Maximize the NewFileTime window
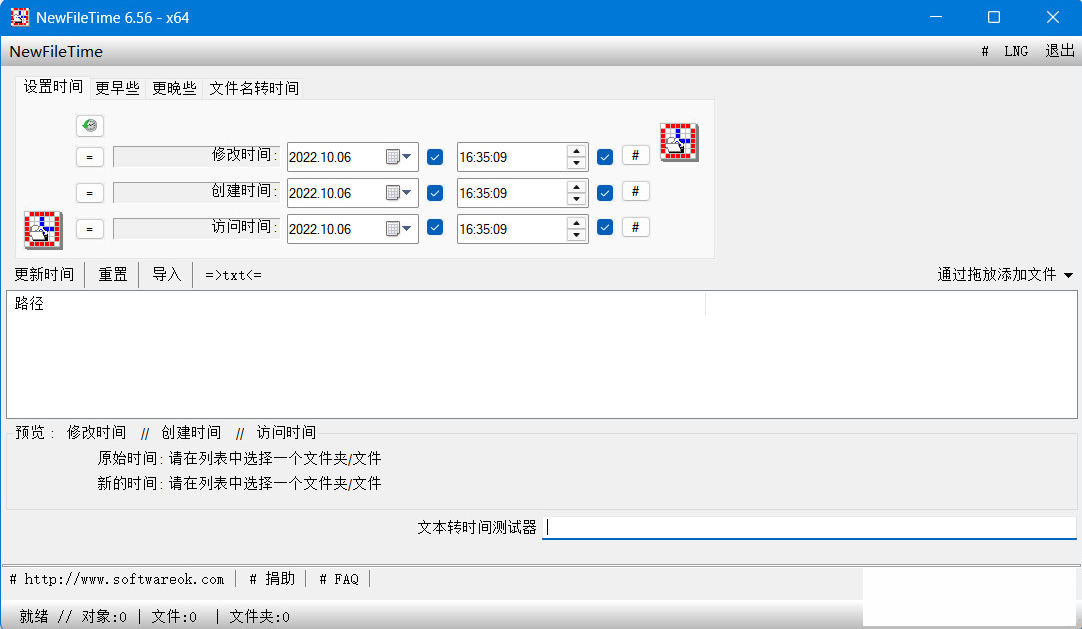Image resolution: width=1082 pixels, height=629 pixels. [x=994, y=17]
